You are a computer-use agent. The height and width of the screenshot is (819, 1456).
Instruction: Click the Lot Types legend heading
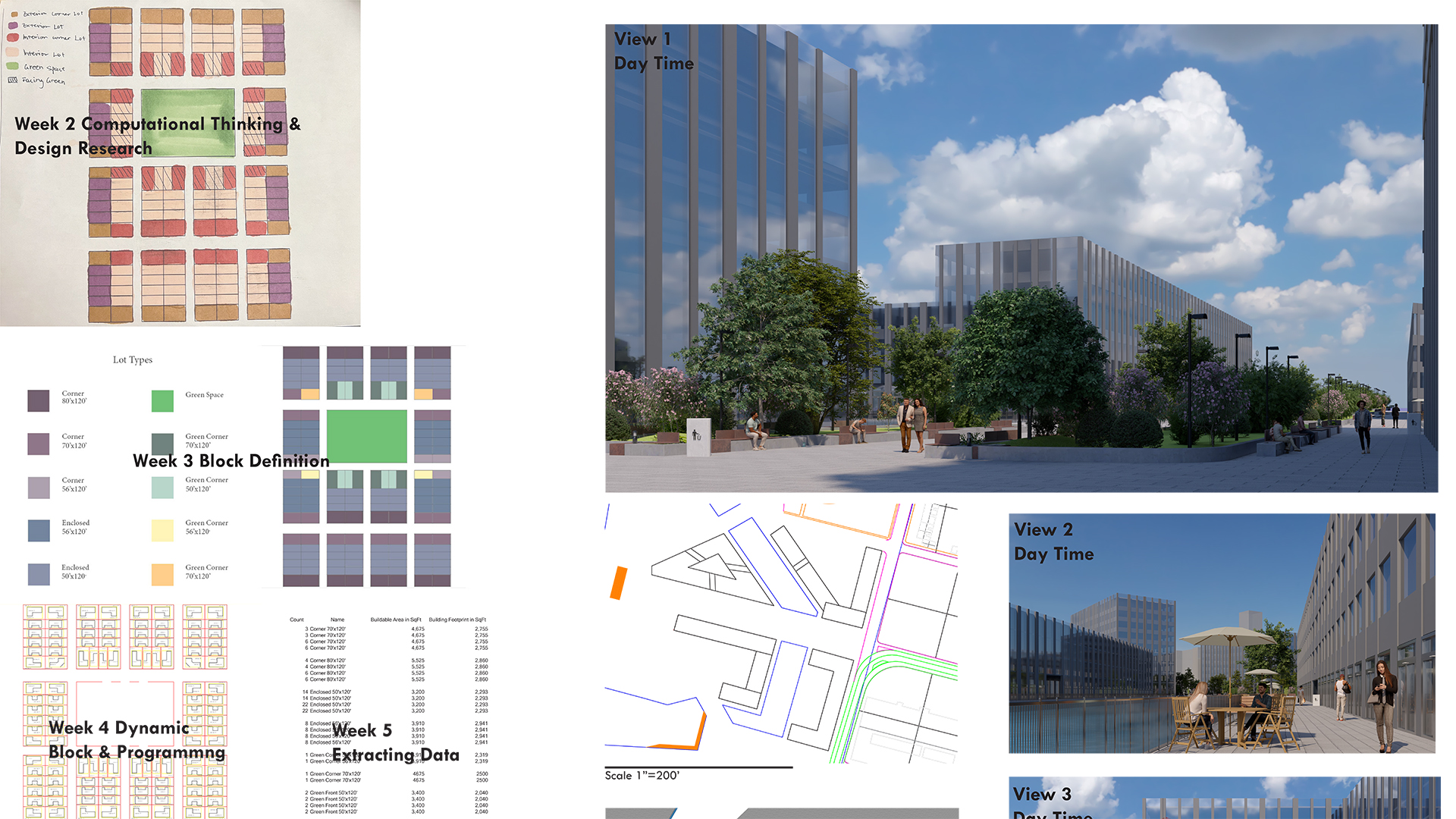click(133, 359)
